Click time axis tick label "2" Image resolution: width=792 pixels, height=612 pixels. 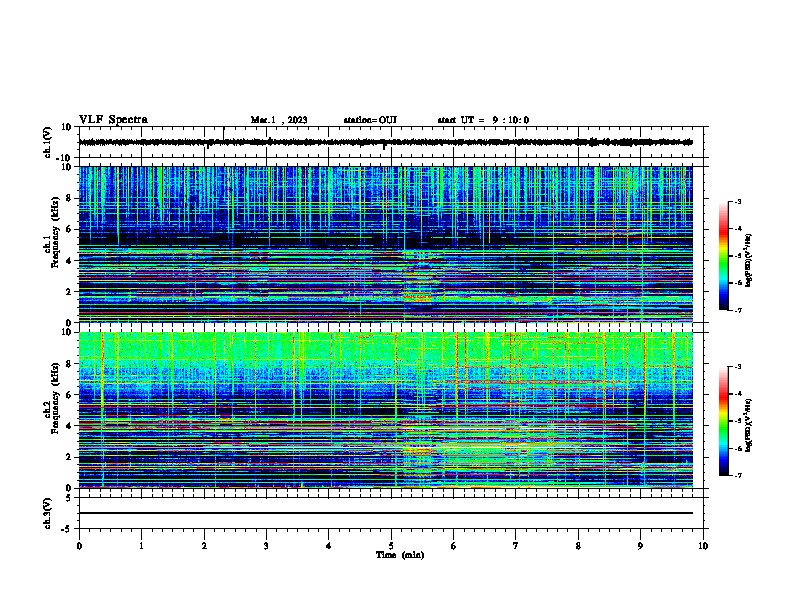tap(204, 546)
